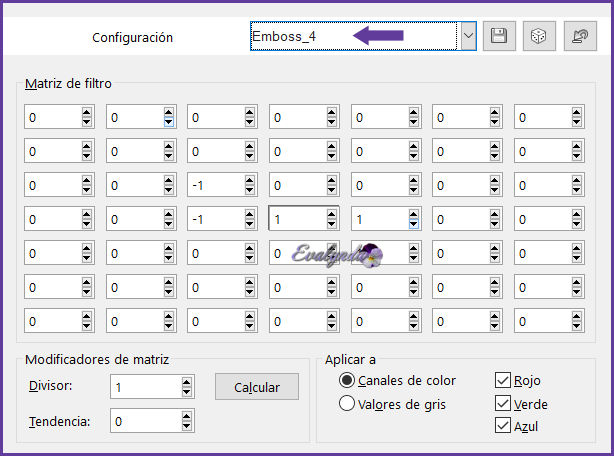Click the randomize parameters dice icon
This screenshot has width=614, height=456.
tap(538, 36)
